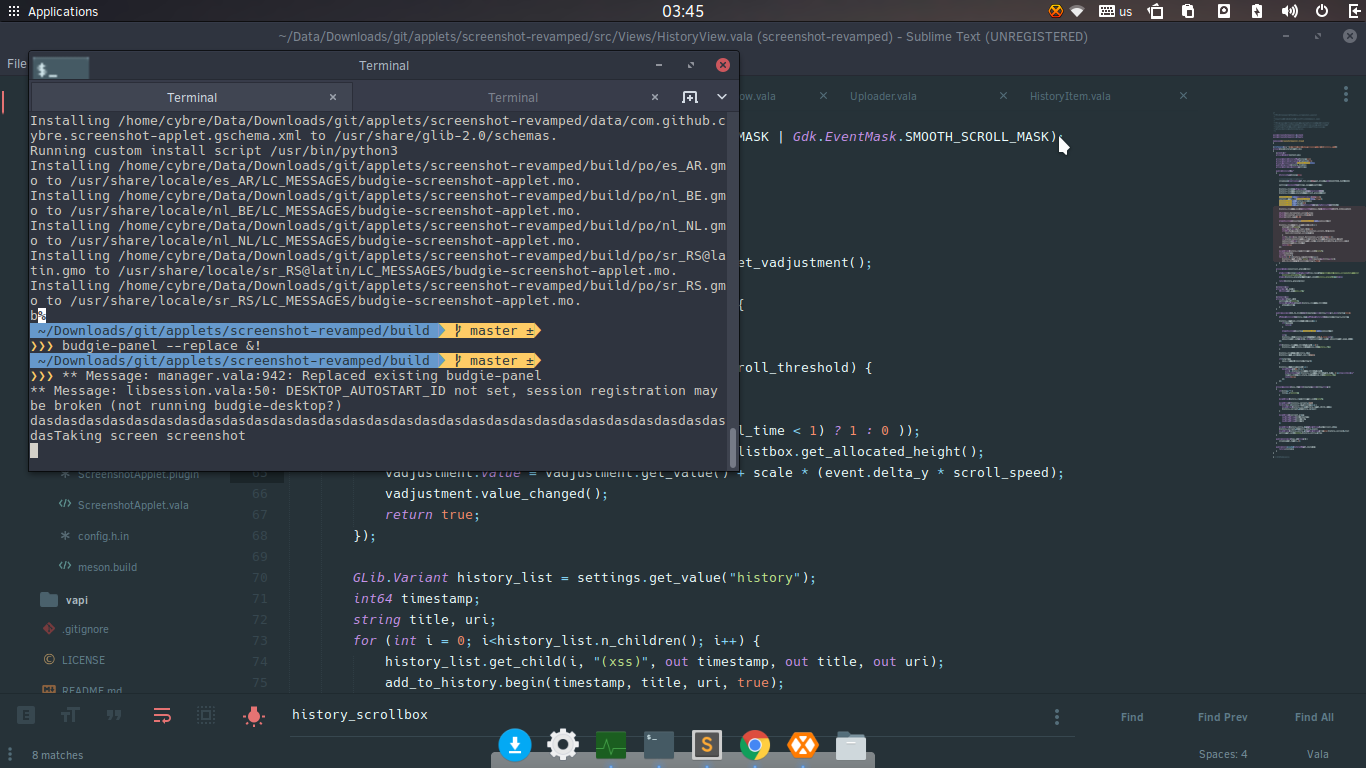The height and width of the screenshot is (768, 1366).
Task: Open the us keyboard layout indicator
Action: [x=1115, y=11]
